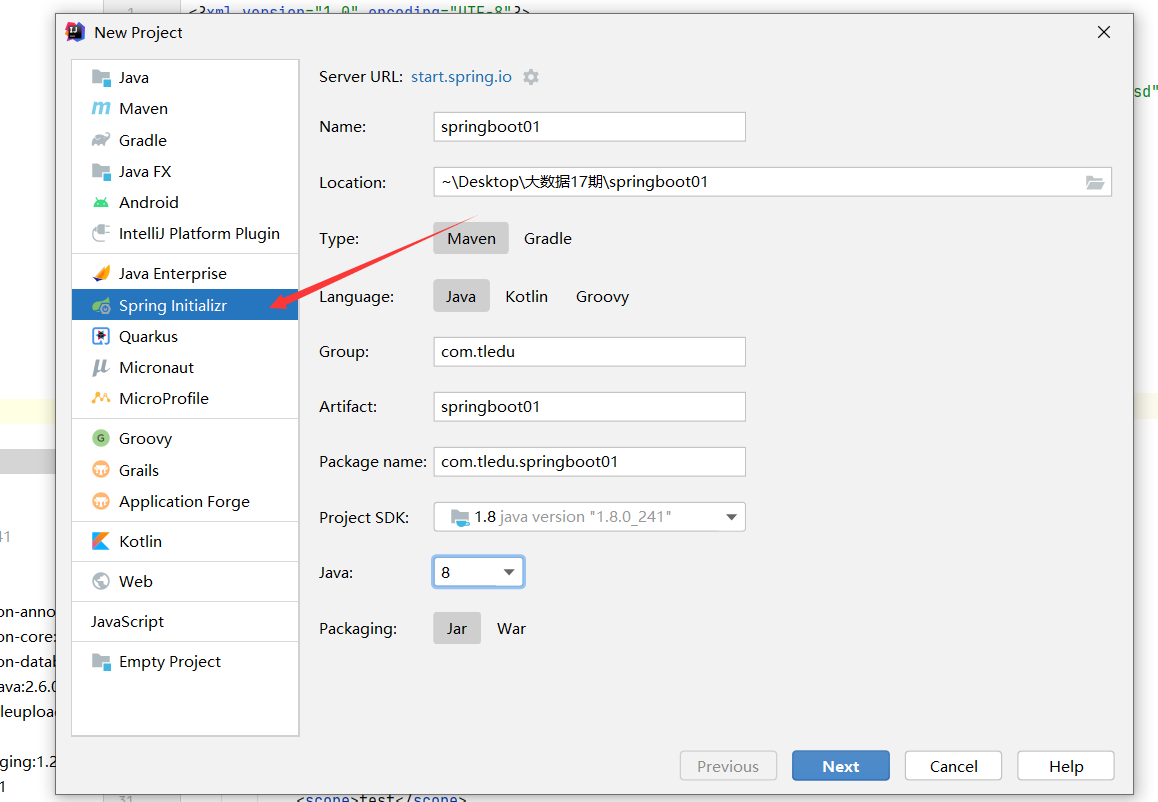Select the Grails icon
The image size is (1158, 802).
pos(101,470)
